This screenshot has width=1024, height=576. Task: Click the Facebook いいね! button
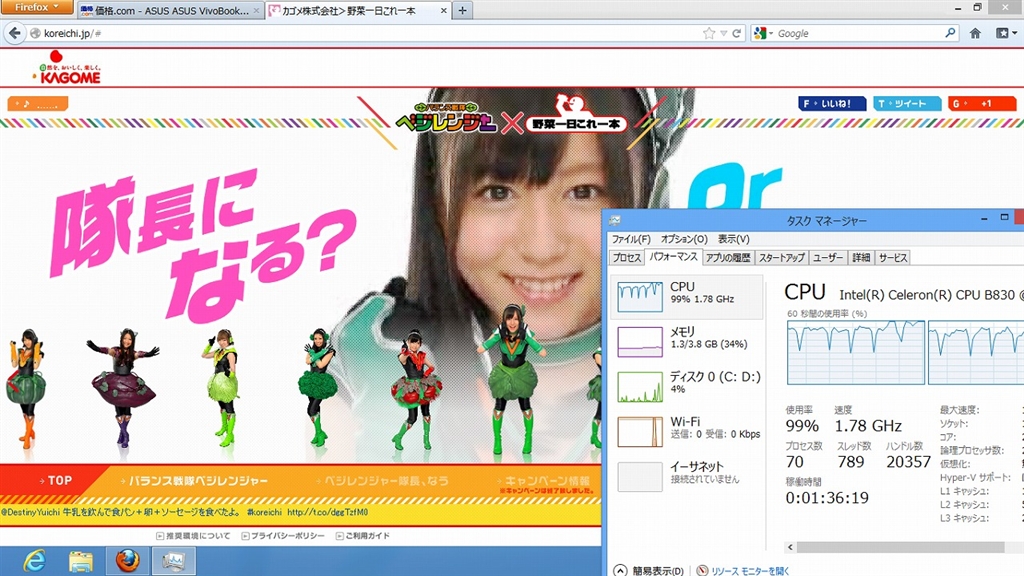831,103
